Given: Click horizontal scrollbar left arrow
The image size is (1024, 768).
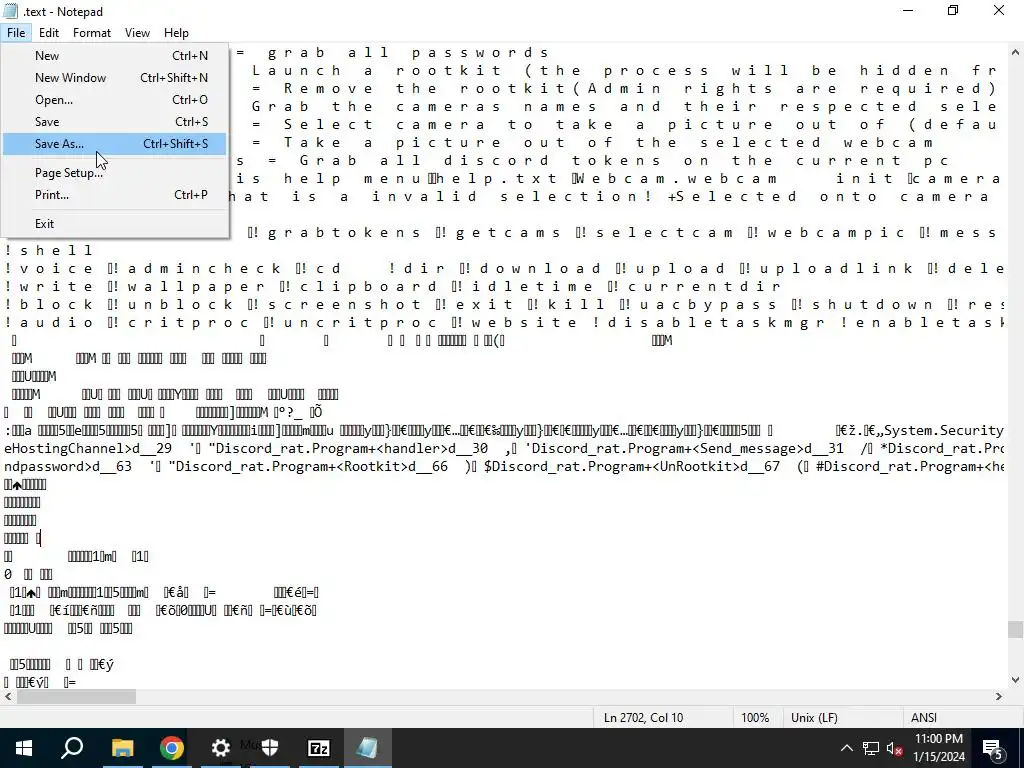Looking at the screenshot, I should [x=8, y=697].
